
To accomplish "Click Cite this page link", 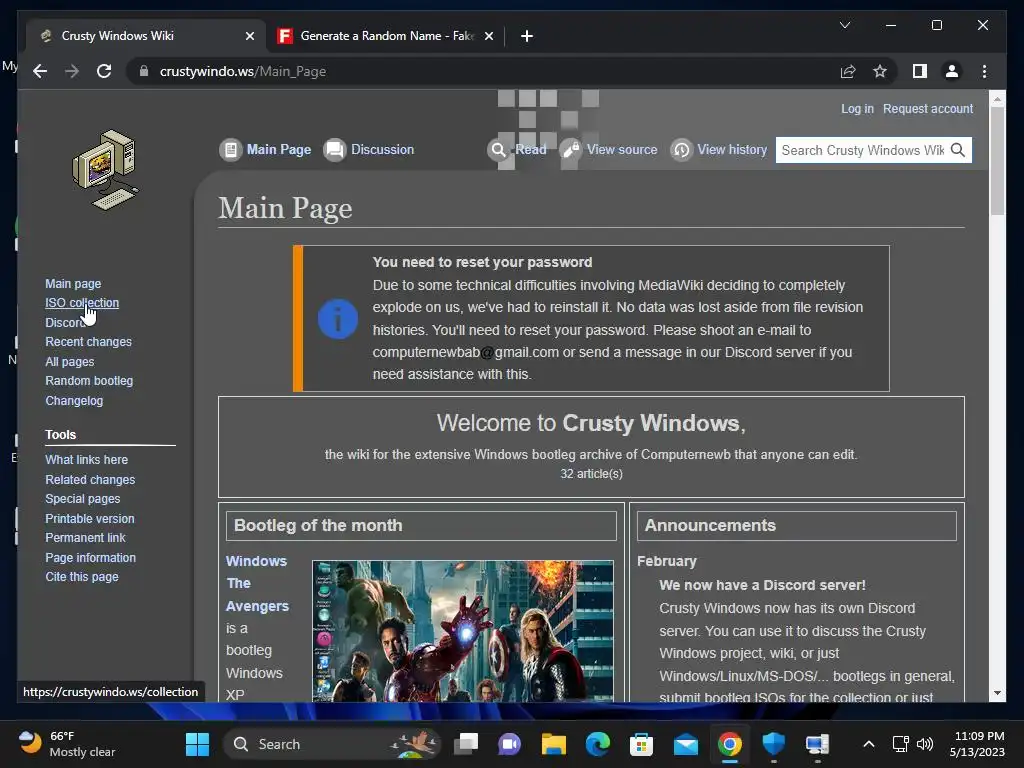I will (82, 577).
